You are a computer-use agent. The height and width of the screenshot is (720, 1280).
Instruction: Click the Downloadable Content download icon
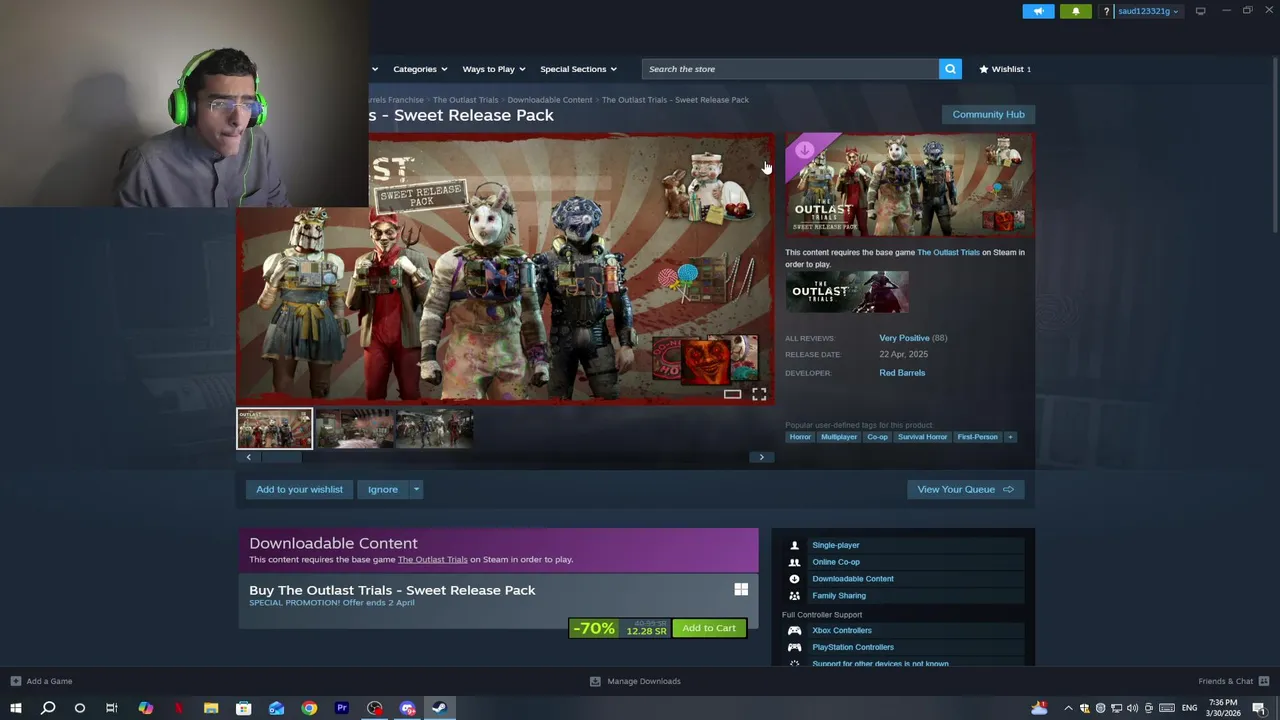pos(794,579)
